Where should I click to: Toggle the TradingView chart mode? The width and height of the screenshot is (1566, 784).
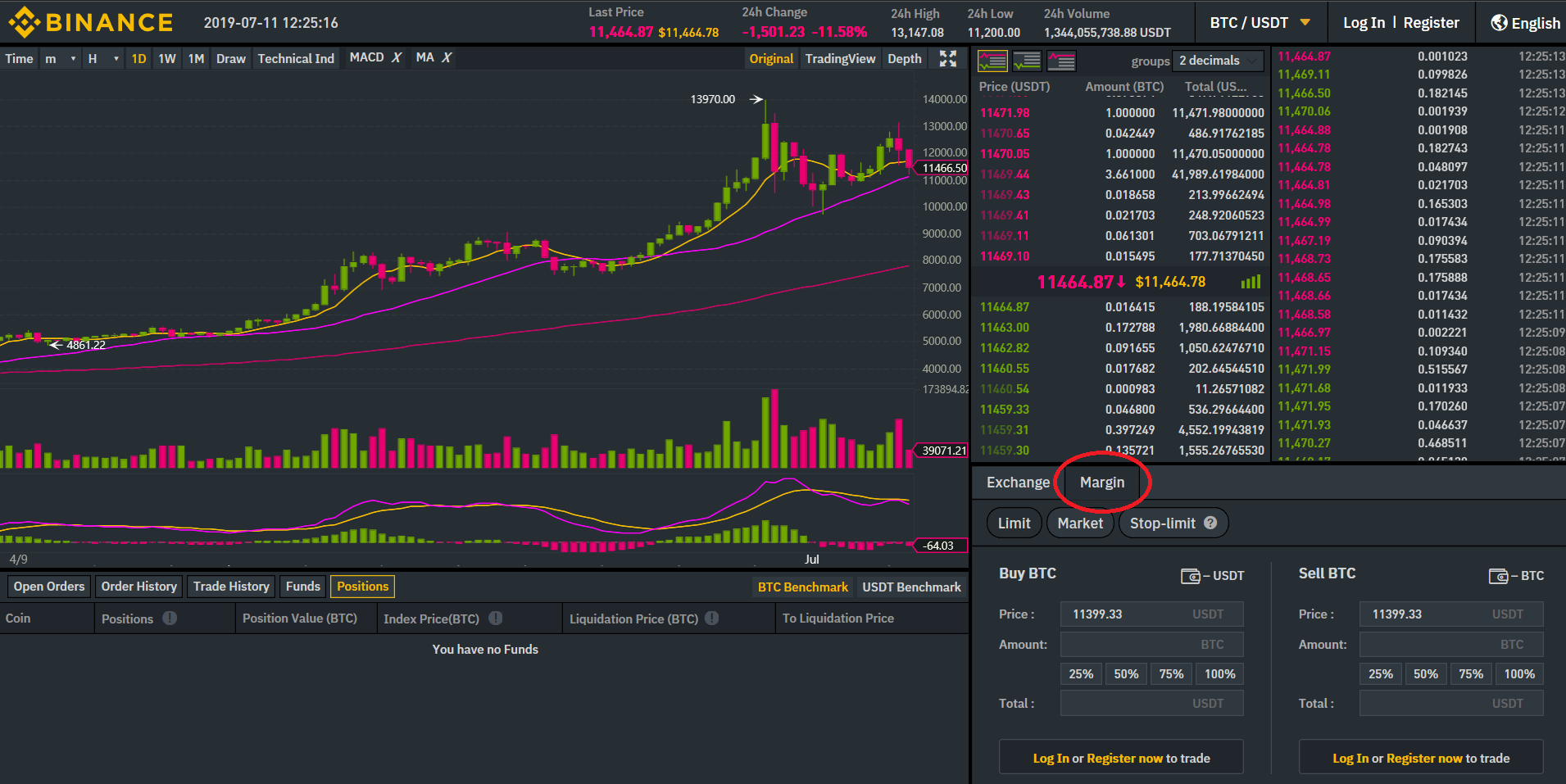tap(840, 59)
